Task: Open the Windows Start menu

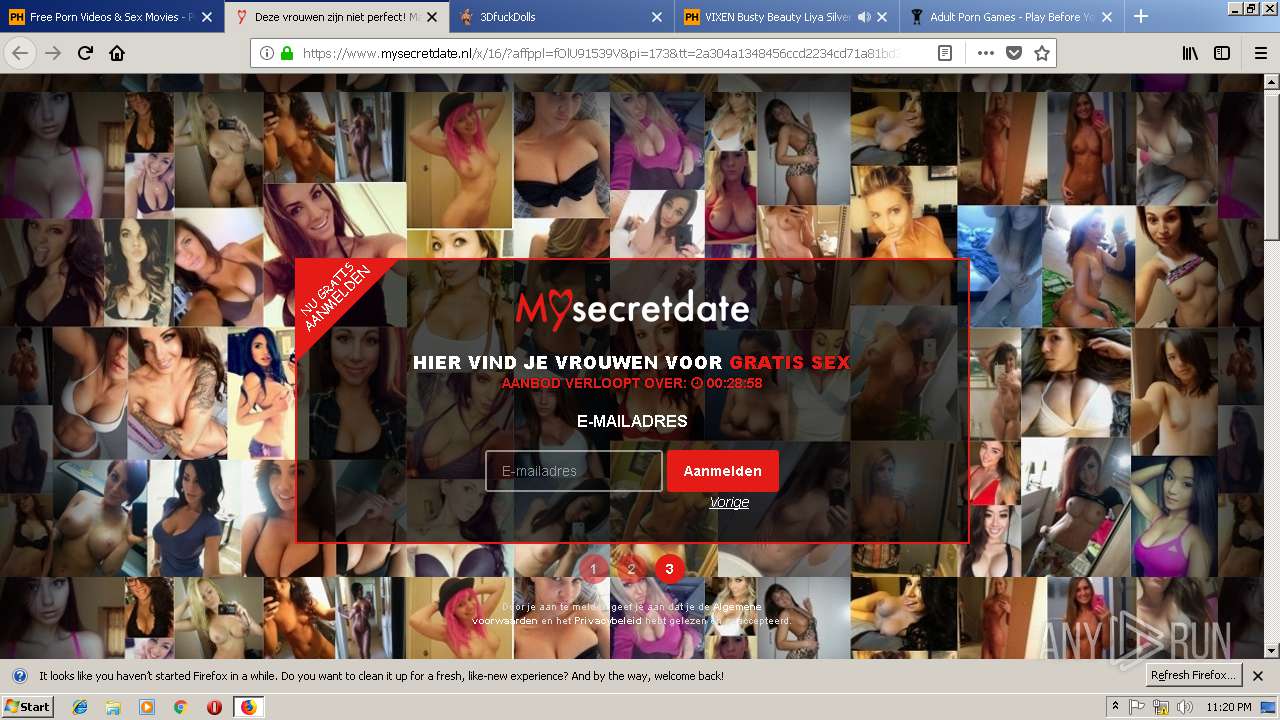Action: point(27,707)
